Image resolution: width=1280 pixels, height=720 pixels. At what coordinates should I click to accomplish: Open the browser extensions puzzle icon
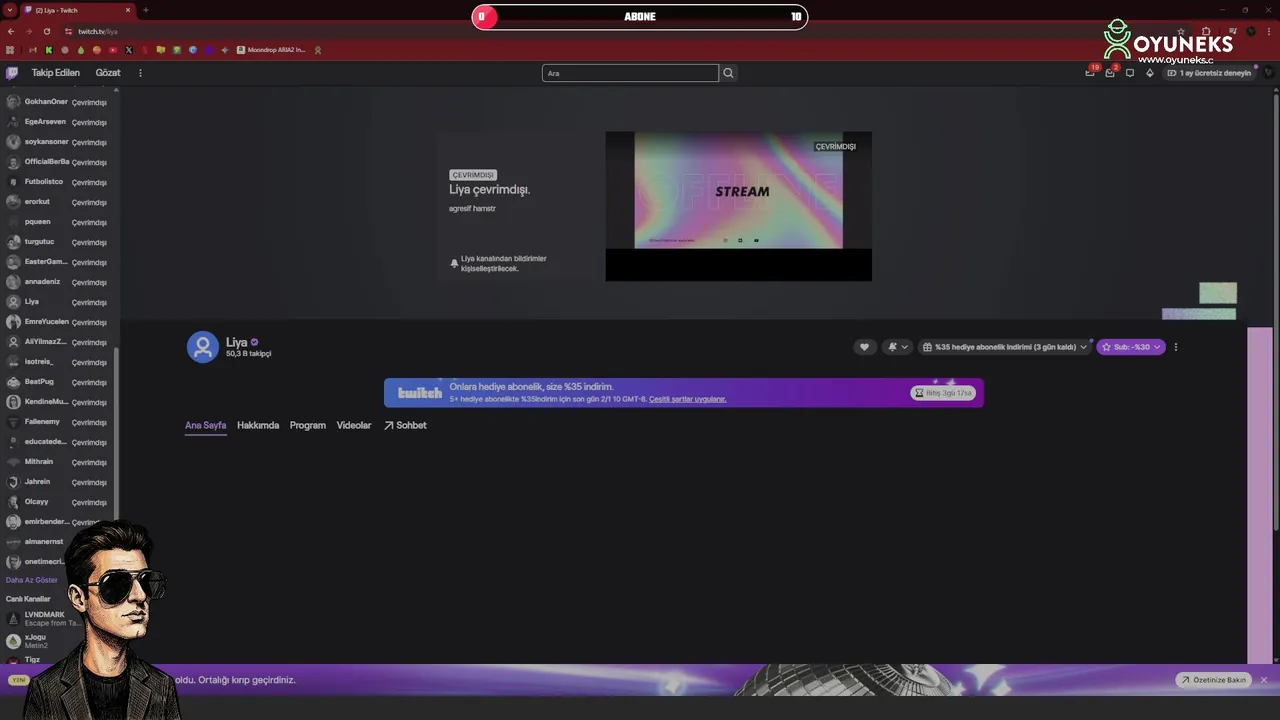[x=1206, y=31]
